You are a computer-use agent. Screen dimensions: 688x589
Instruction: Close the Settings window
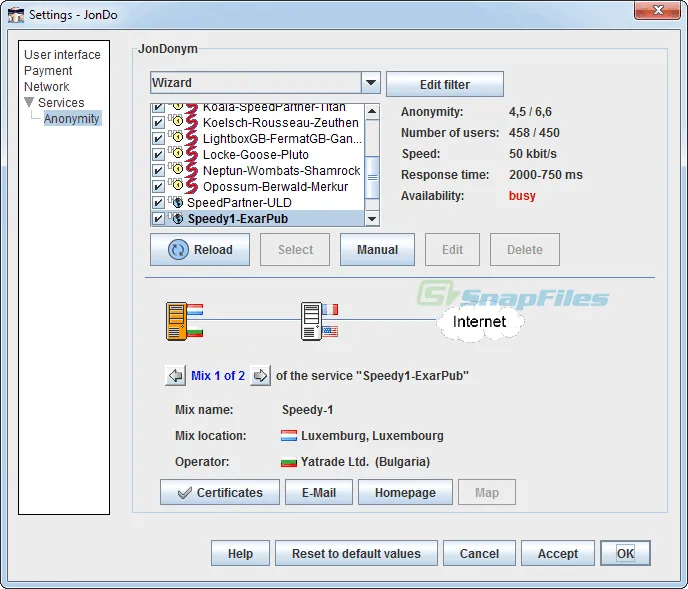[657, 11]
